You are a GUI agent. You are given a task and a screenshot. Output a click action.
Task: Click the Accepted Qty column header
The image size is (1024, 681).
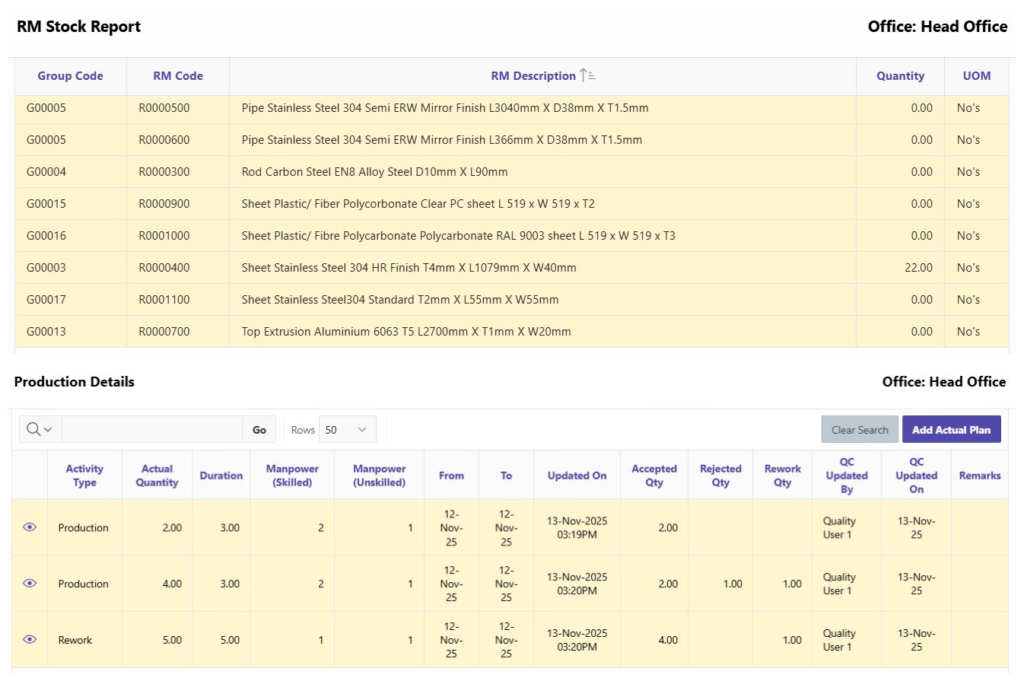point(654,475)
